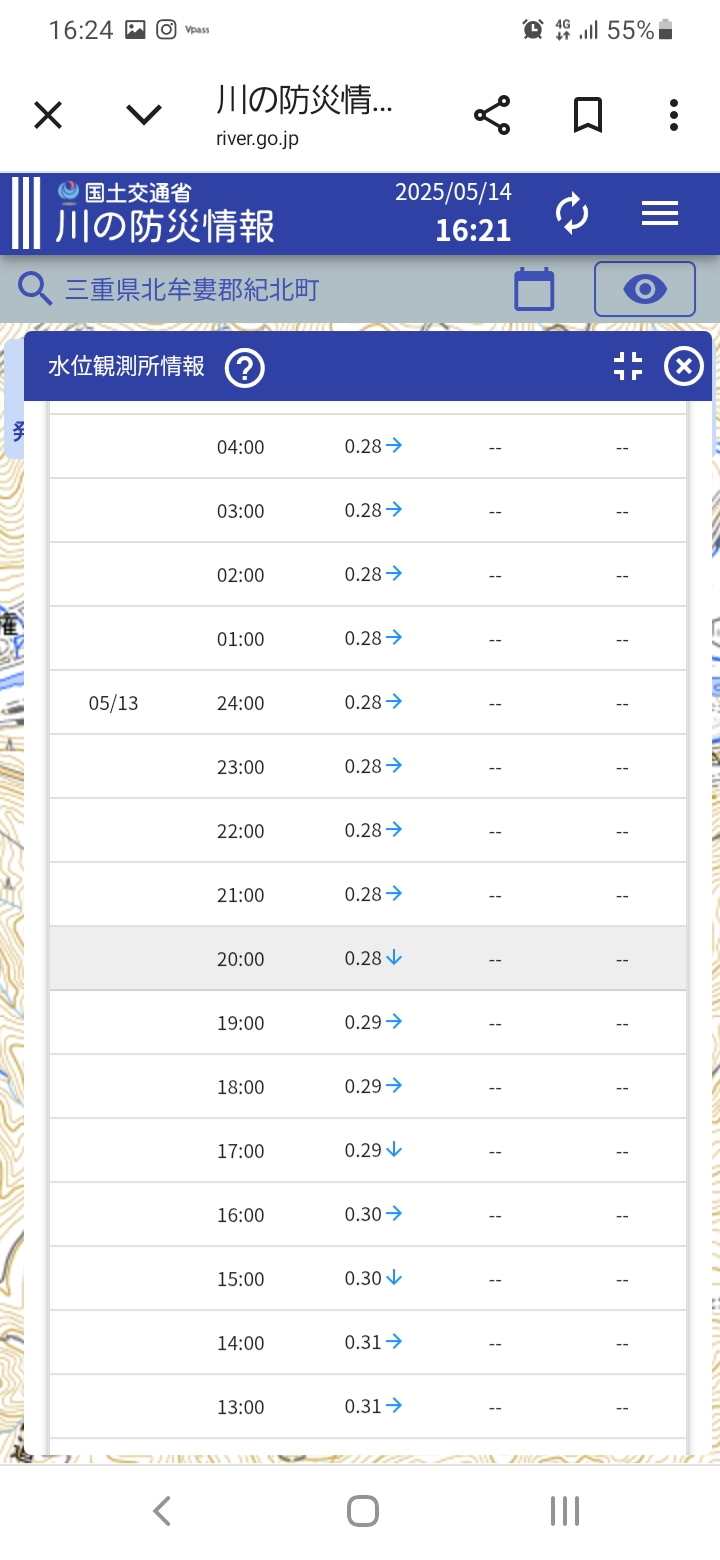The image size is (720, 1560).
Task: Open the Android recent apps view
Action: pyautogui.click(x=565, y=1511)
